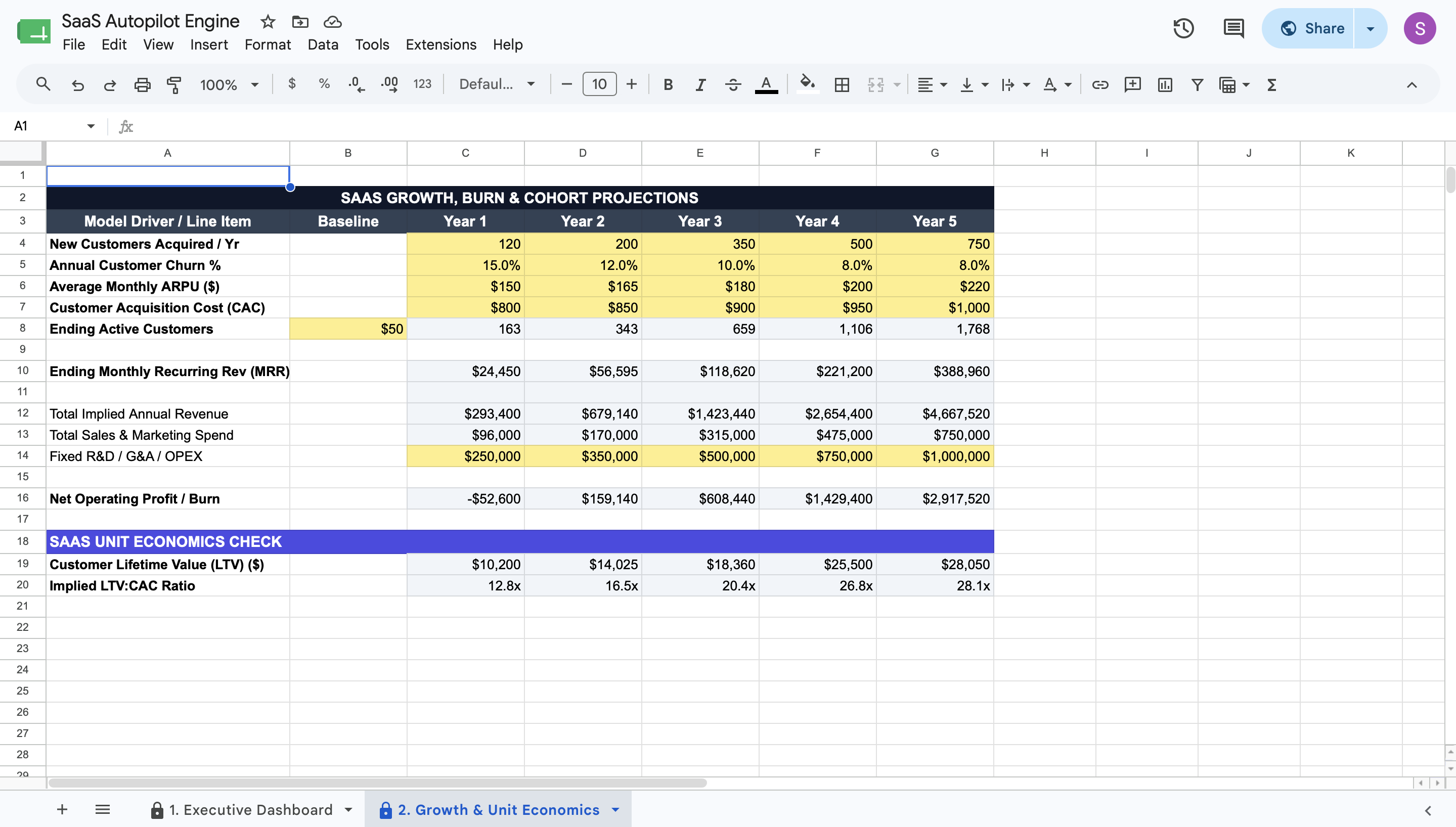1456x827 pixels.
Task: Redo the last action
Action: coord(110,84)
